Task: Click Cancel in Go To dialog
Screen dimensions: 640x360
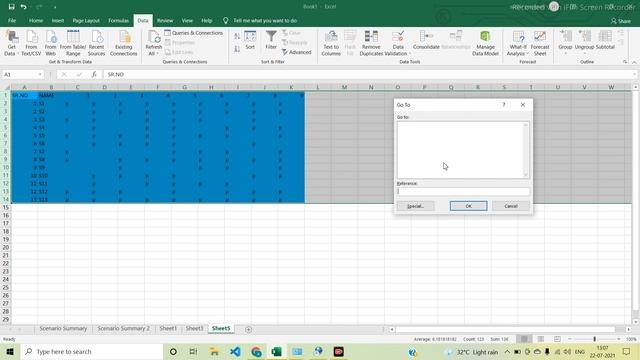Action: 511,206
